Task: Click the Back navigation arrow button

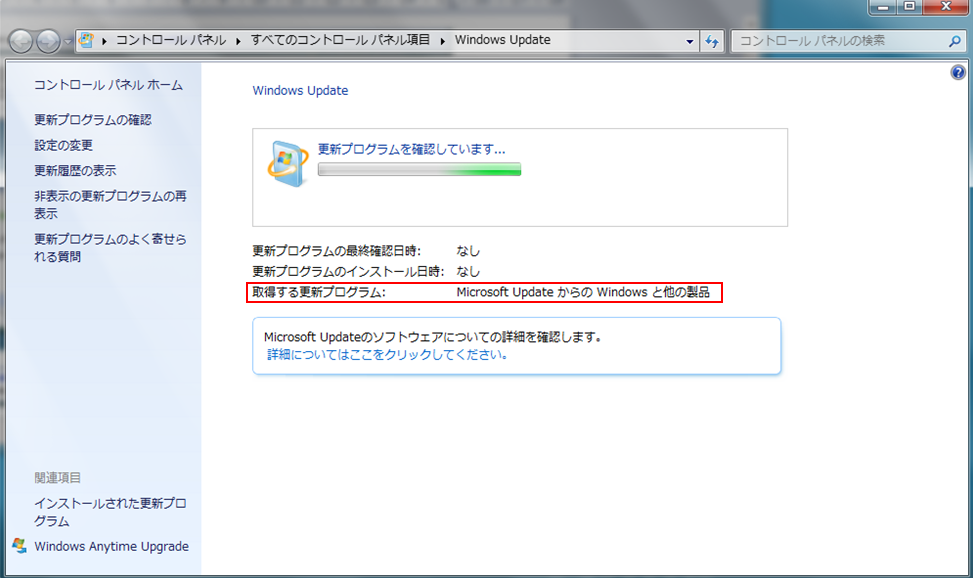Action: coord(21,42)
